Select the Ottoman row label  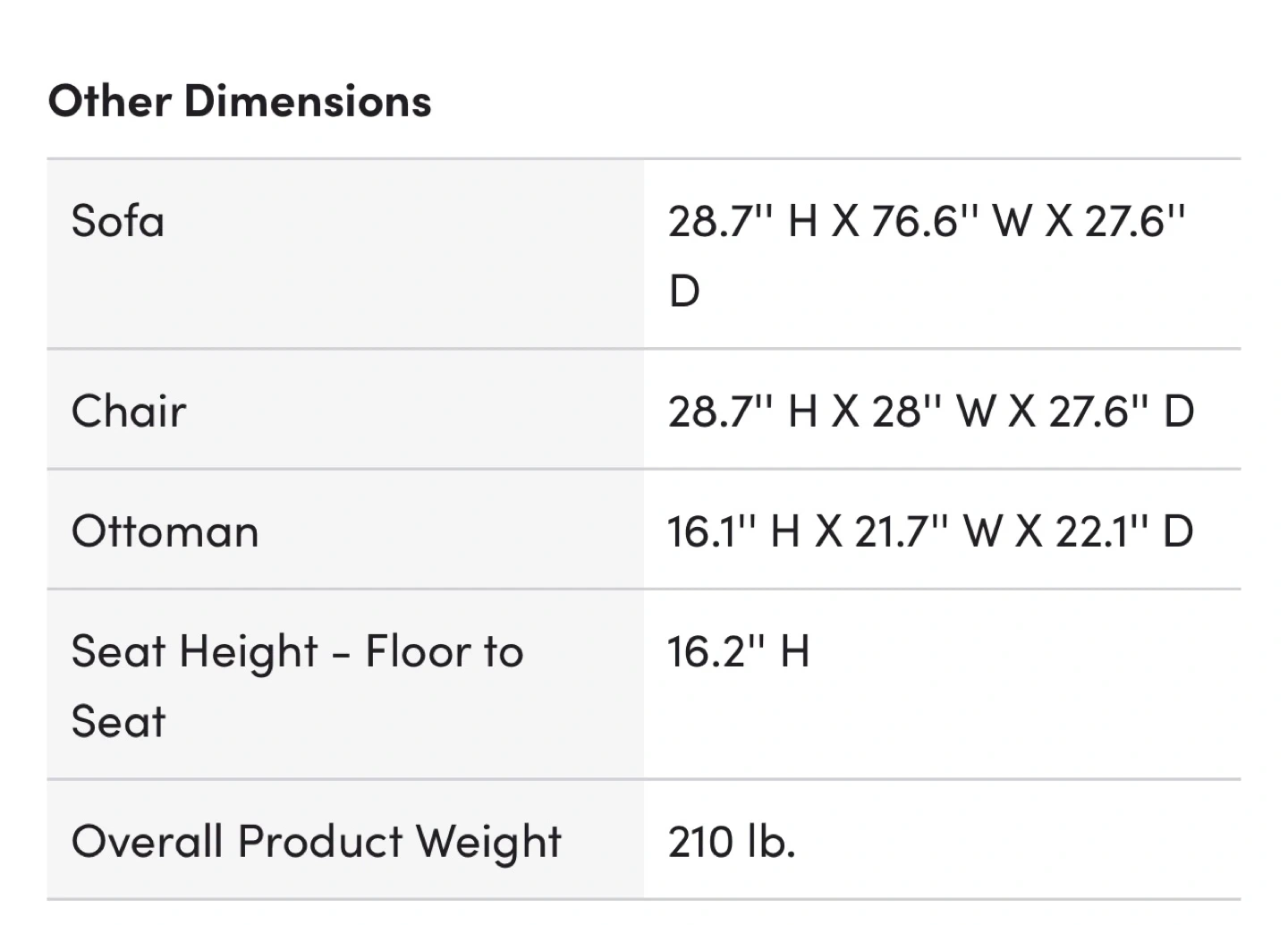click(165, 531)
